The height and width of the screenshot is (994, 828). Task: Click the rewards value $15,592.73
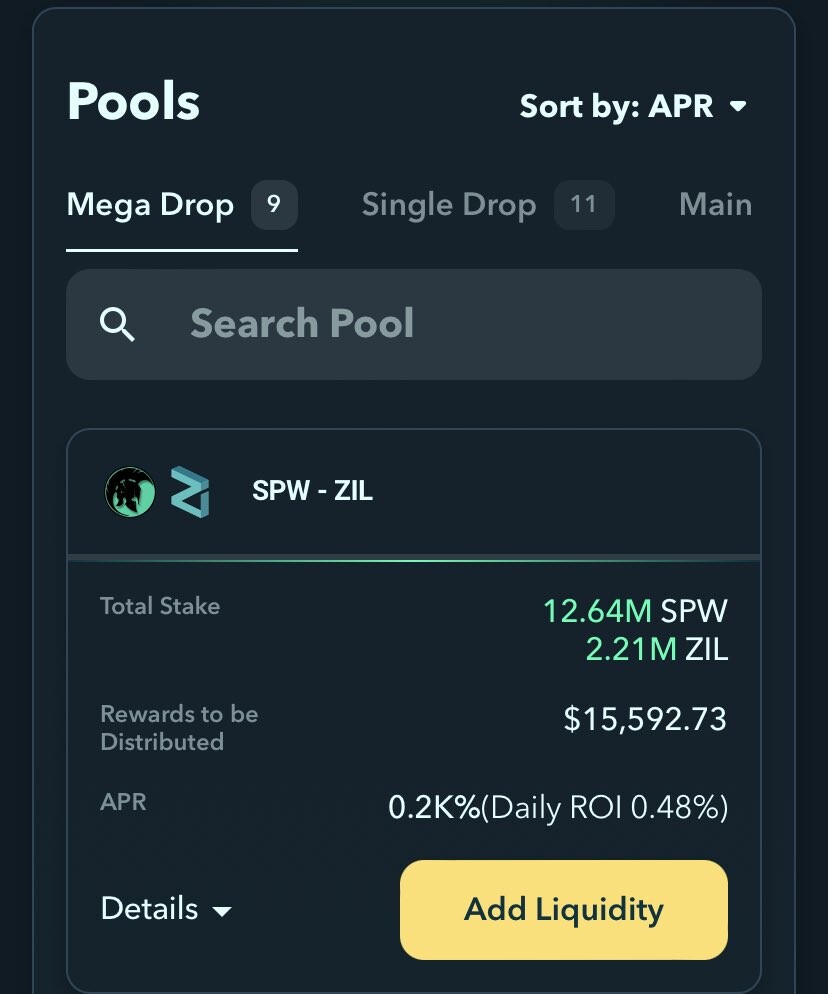[x=645, y=719]
